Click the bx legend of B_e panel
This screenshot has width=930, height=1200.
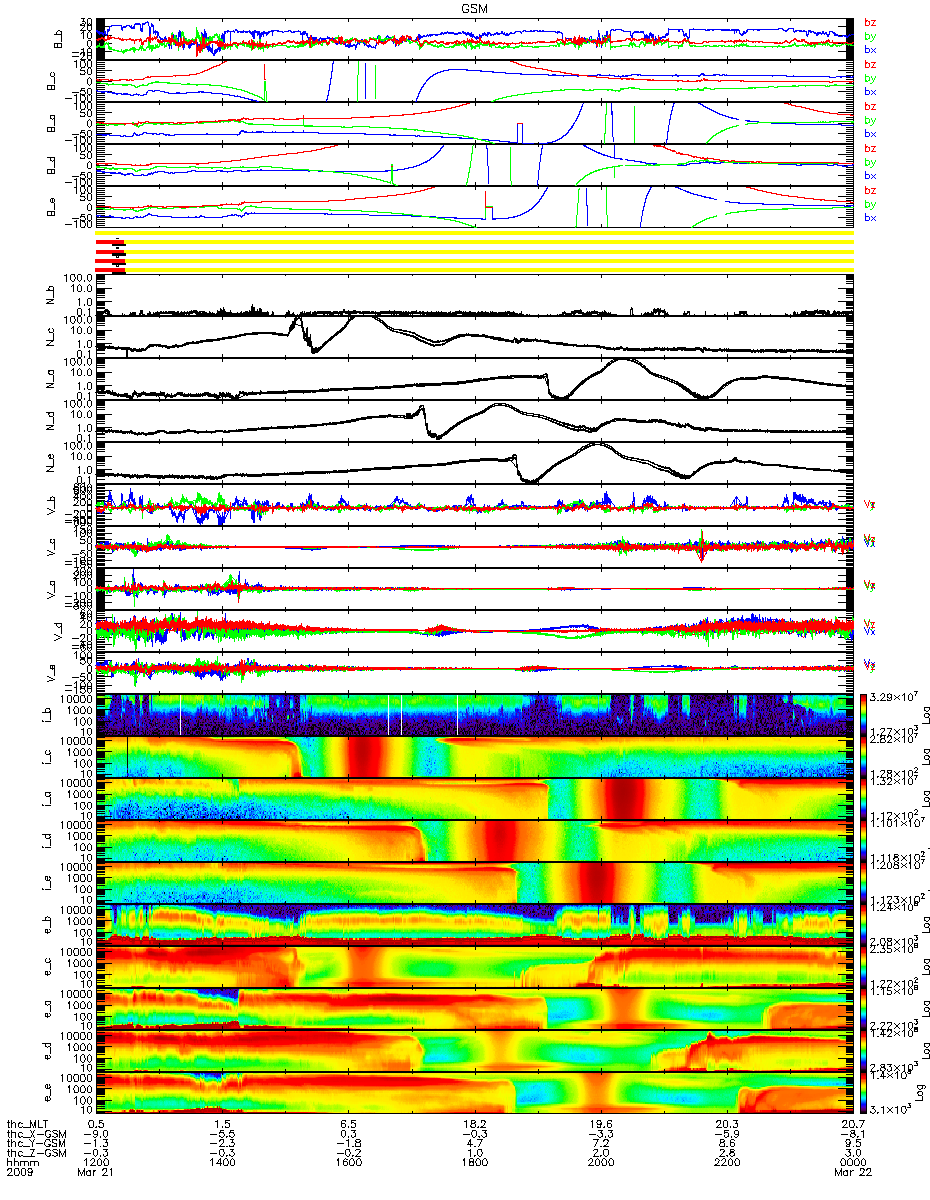point(870,217)
